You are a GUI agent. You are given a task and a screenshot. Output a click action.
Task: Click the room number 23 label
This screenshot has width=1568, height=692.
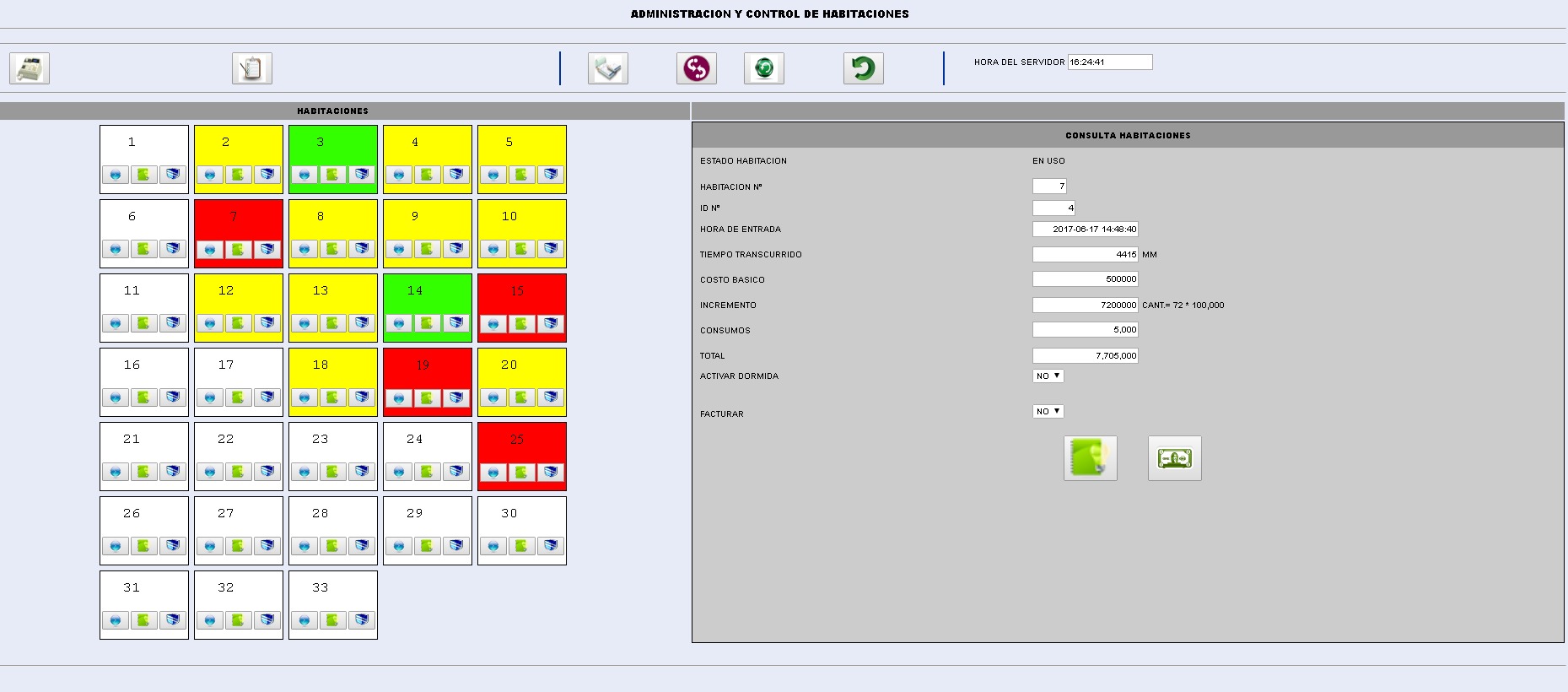point(321,440)
